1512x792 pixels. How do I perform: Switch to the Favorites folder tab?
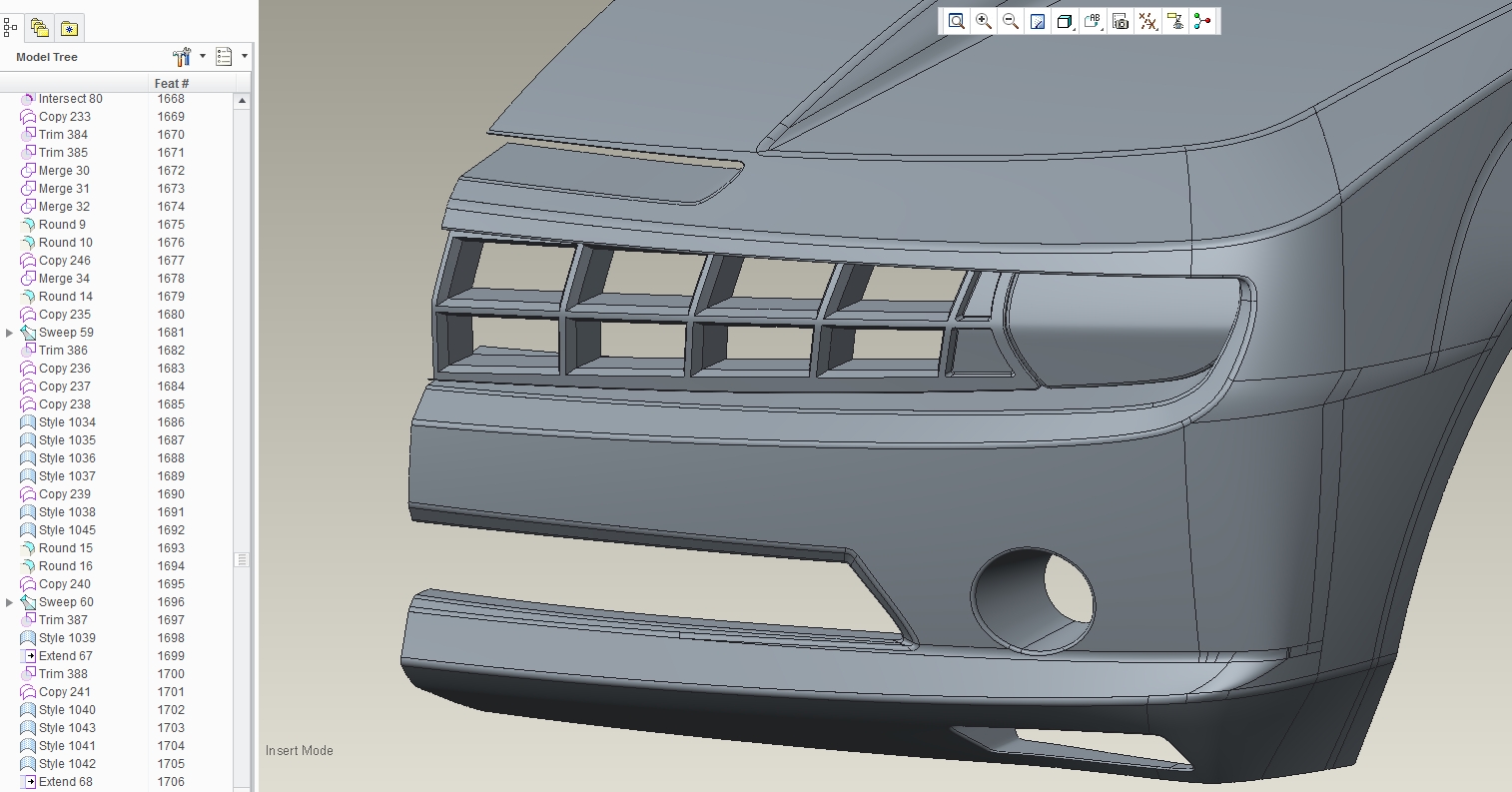(69, 29)
